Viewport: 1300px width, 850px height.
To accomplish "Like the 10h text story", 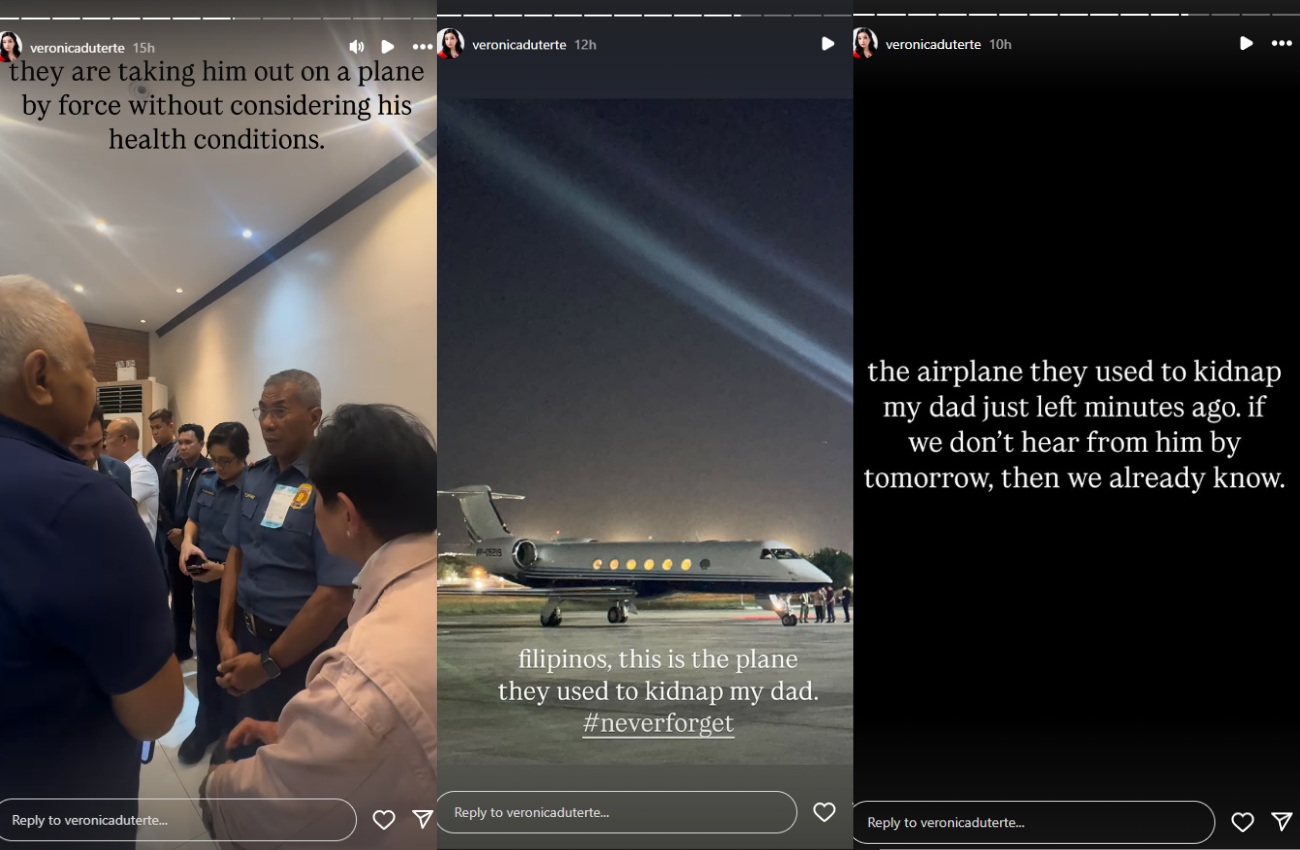I will click(1242, 822).
